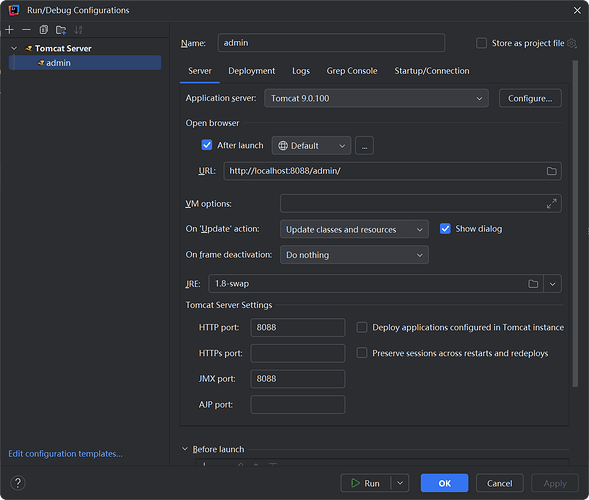Add a new run configuration
The width and height of the screenshot is (589, 500).
(10, 30)
